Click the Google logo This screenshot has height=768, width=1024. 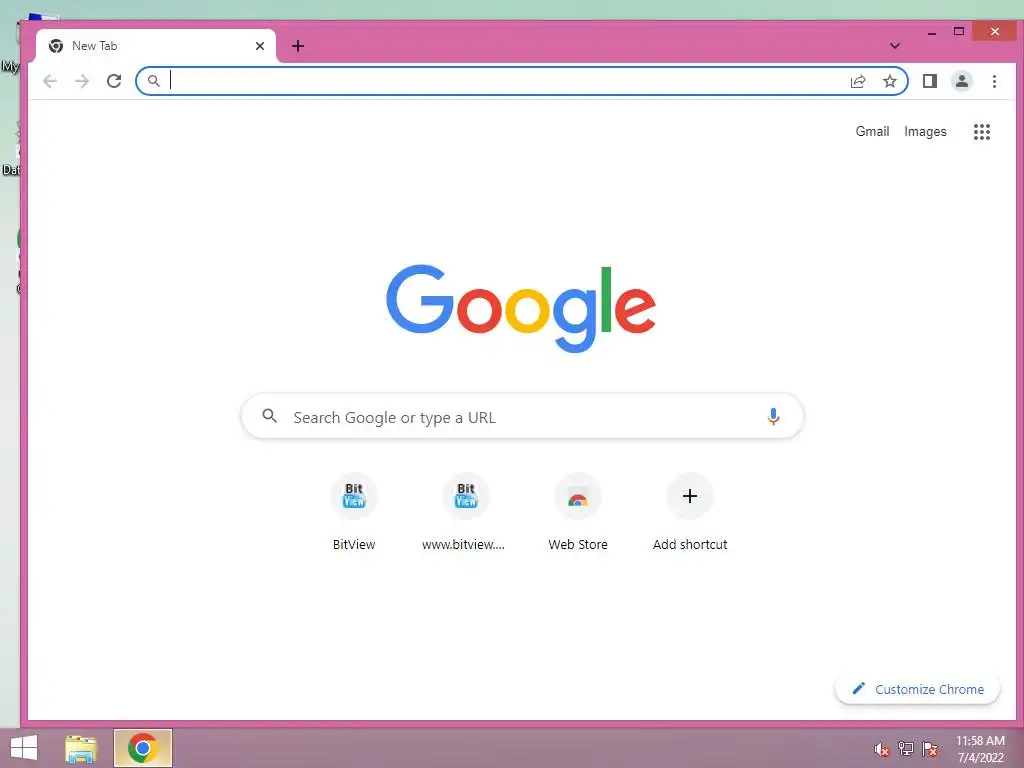520,308
